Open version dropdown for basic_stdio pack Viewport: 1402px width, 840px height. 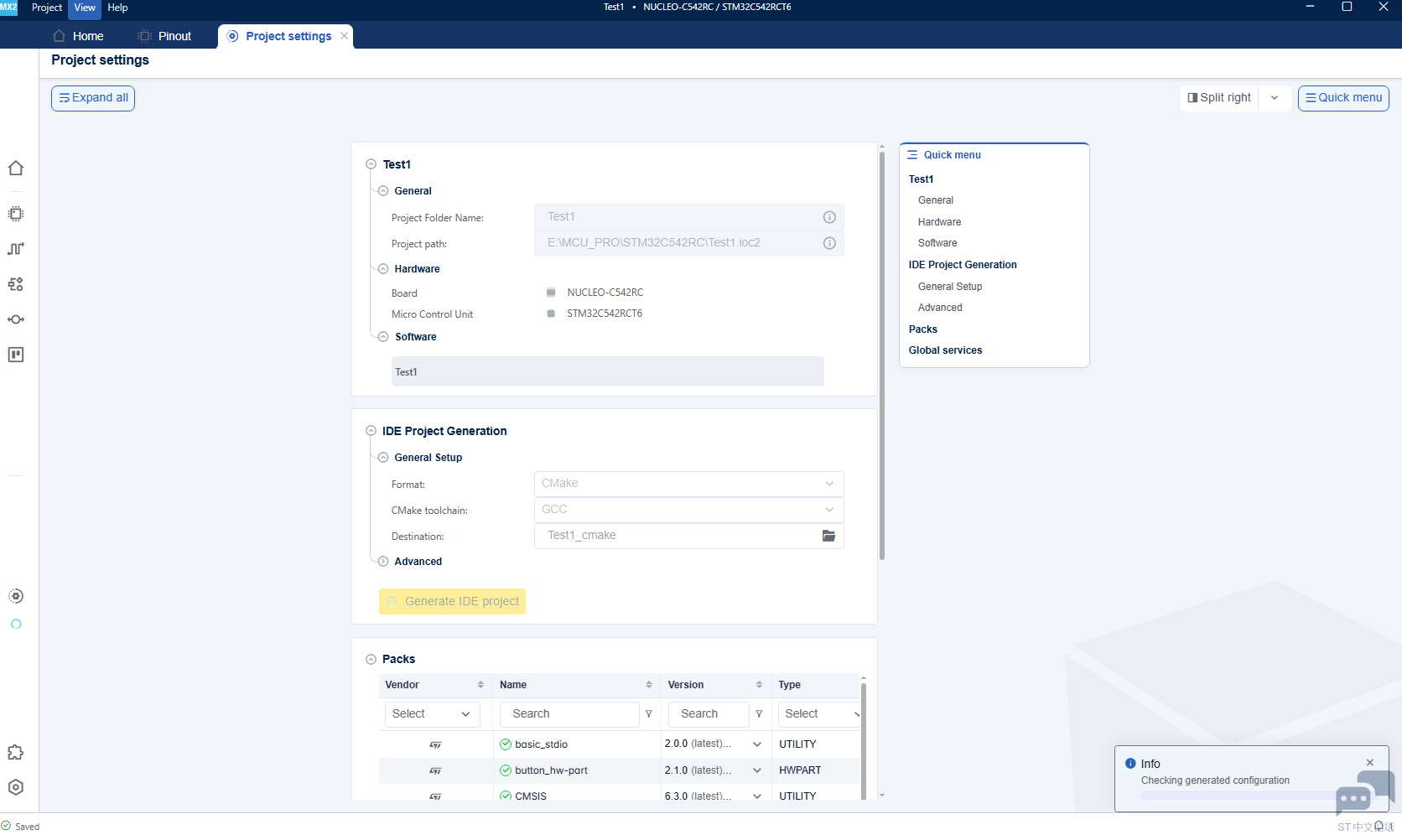point(757,744)
